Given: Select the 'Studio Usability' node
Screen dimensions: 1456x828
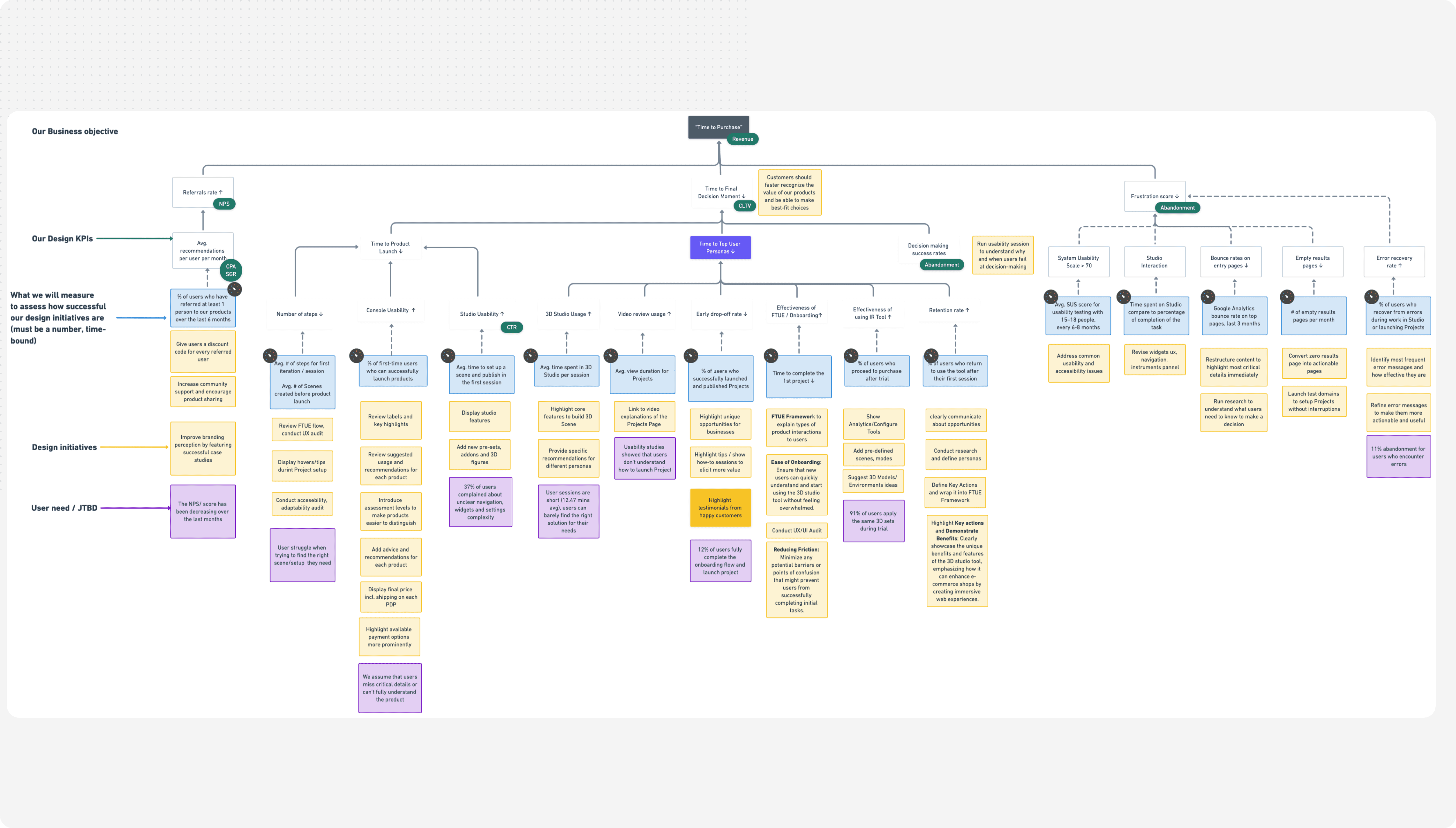Looking at the screenshot, I should point(482,314).
